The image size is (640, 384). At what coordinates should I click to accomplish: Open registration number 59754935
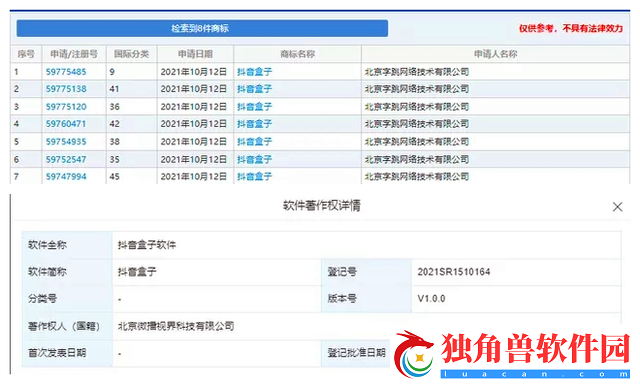[x=66, y=142]
